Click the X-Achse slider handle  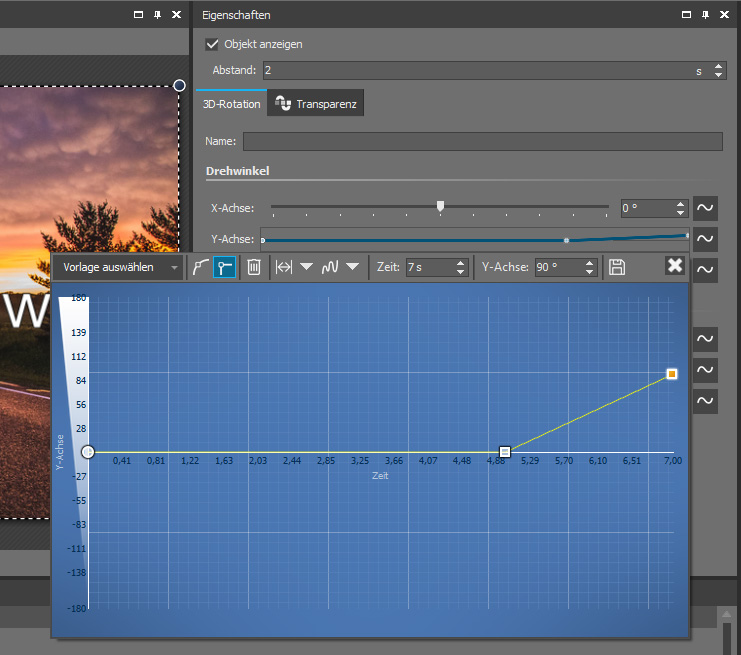(440, 206)
